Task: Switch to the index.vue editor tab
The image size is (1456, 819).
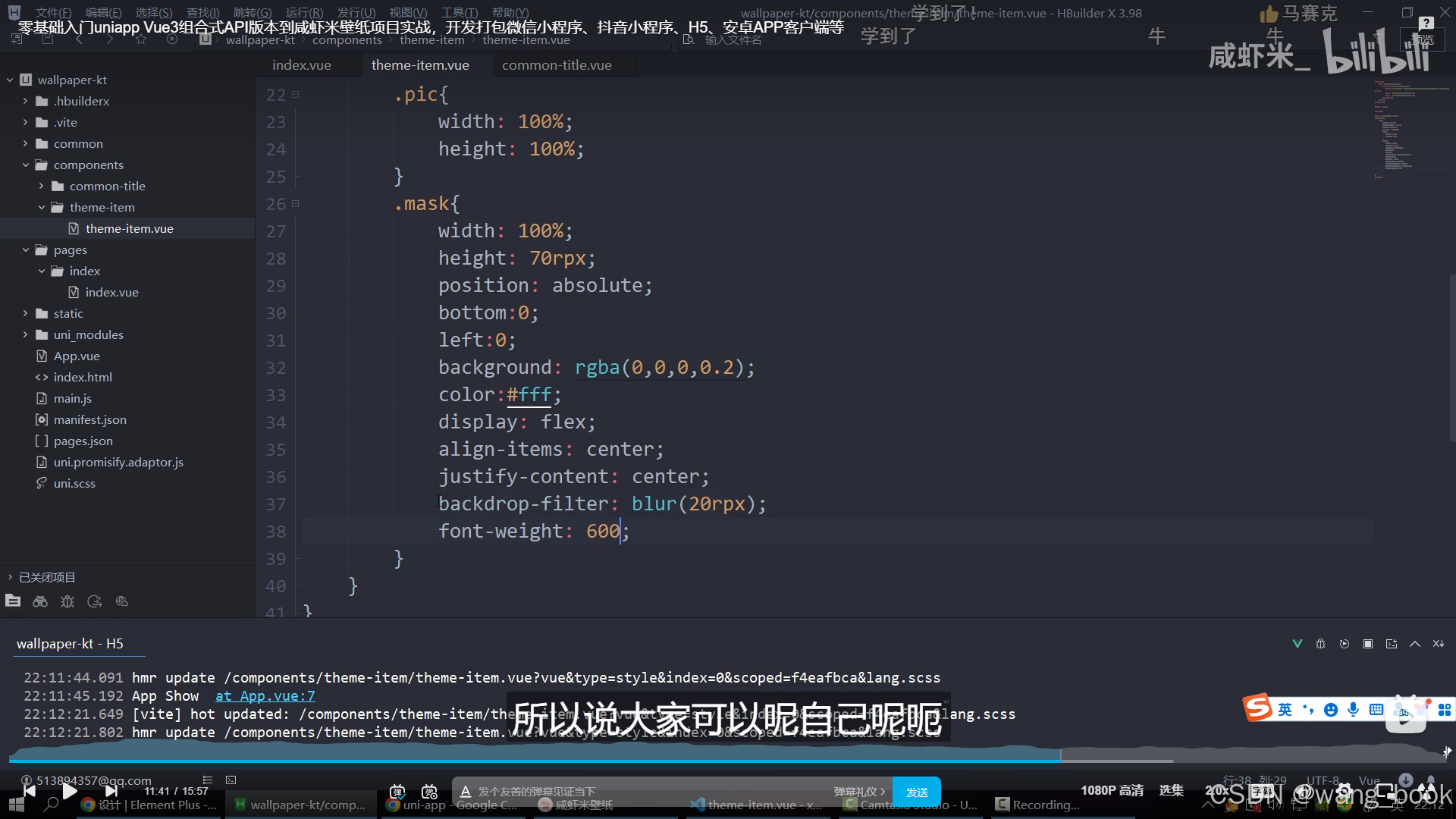Action: pyautogui.click(x=302, y=65)
